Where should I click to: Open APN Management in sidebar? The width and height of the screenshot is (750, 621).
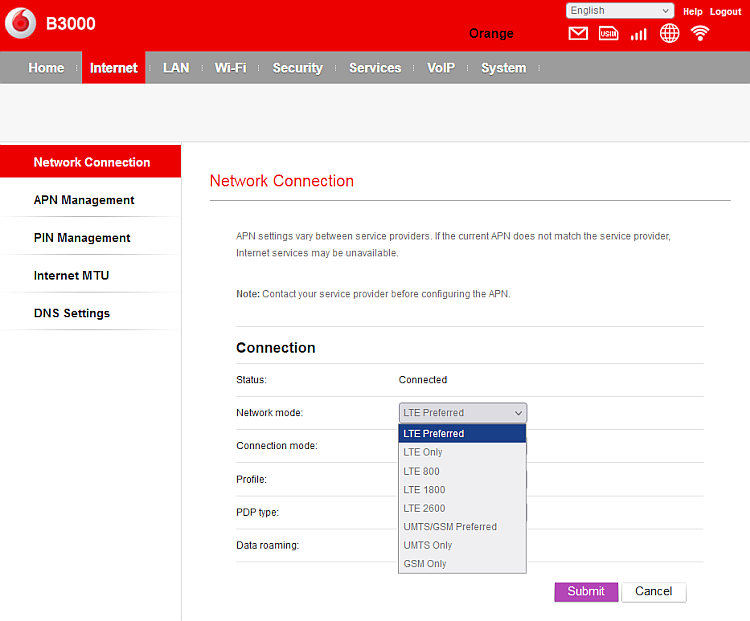click(84, 200)
